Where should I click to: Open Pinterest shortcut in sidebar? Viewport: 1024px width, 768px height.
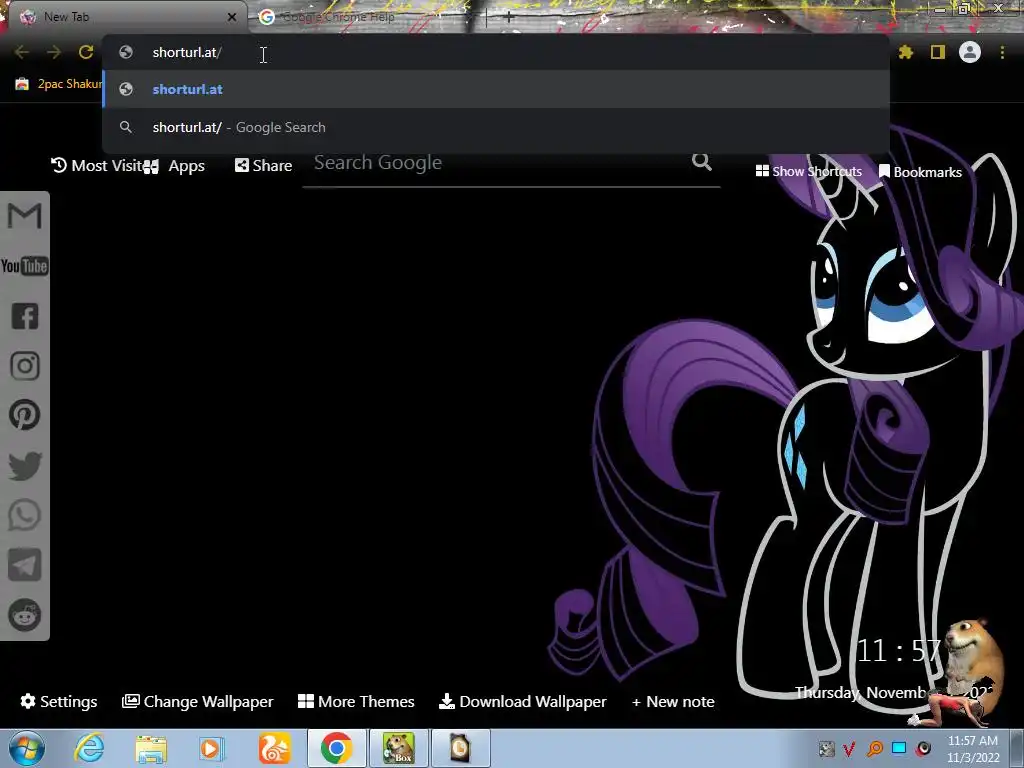pos(25,415)
